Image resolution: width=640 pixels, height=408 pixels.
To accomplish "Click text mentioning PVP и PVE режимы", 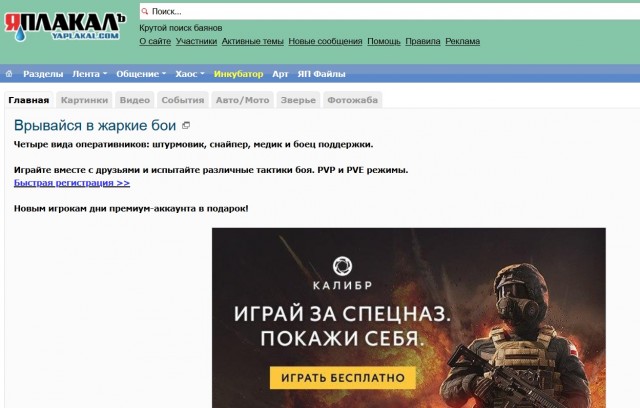I will click(211, 170).
